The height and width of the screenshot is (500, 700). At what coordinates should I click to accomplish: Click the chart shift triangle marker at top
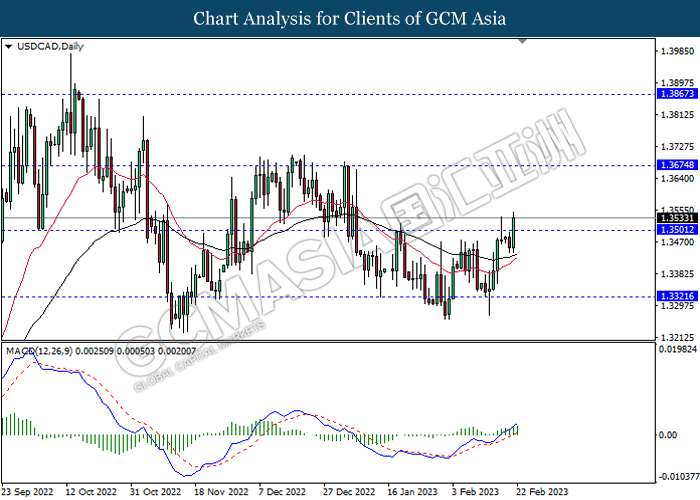523,42
